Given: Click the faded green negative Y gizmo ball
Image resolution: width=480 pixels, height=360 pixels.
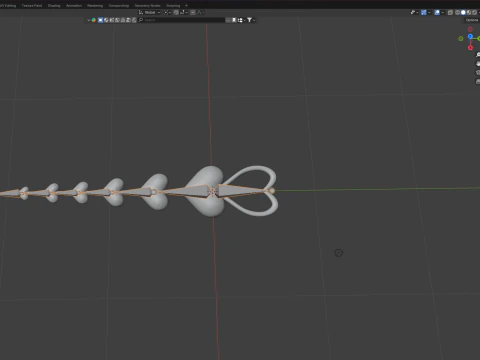Looking at the screenshot, I should [461, 39].
